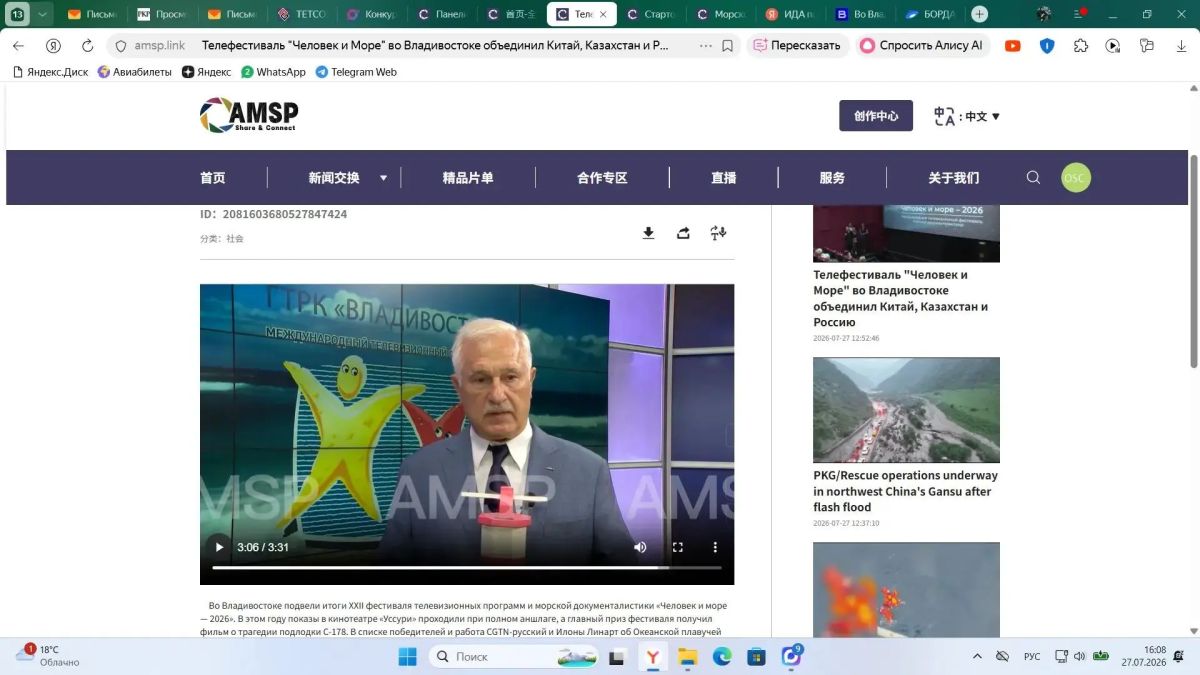Click the transfer icon next to share
This screenshot has height=675, width=1200.
(x=718, y=233)
